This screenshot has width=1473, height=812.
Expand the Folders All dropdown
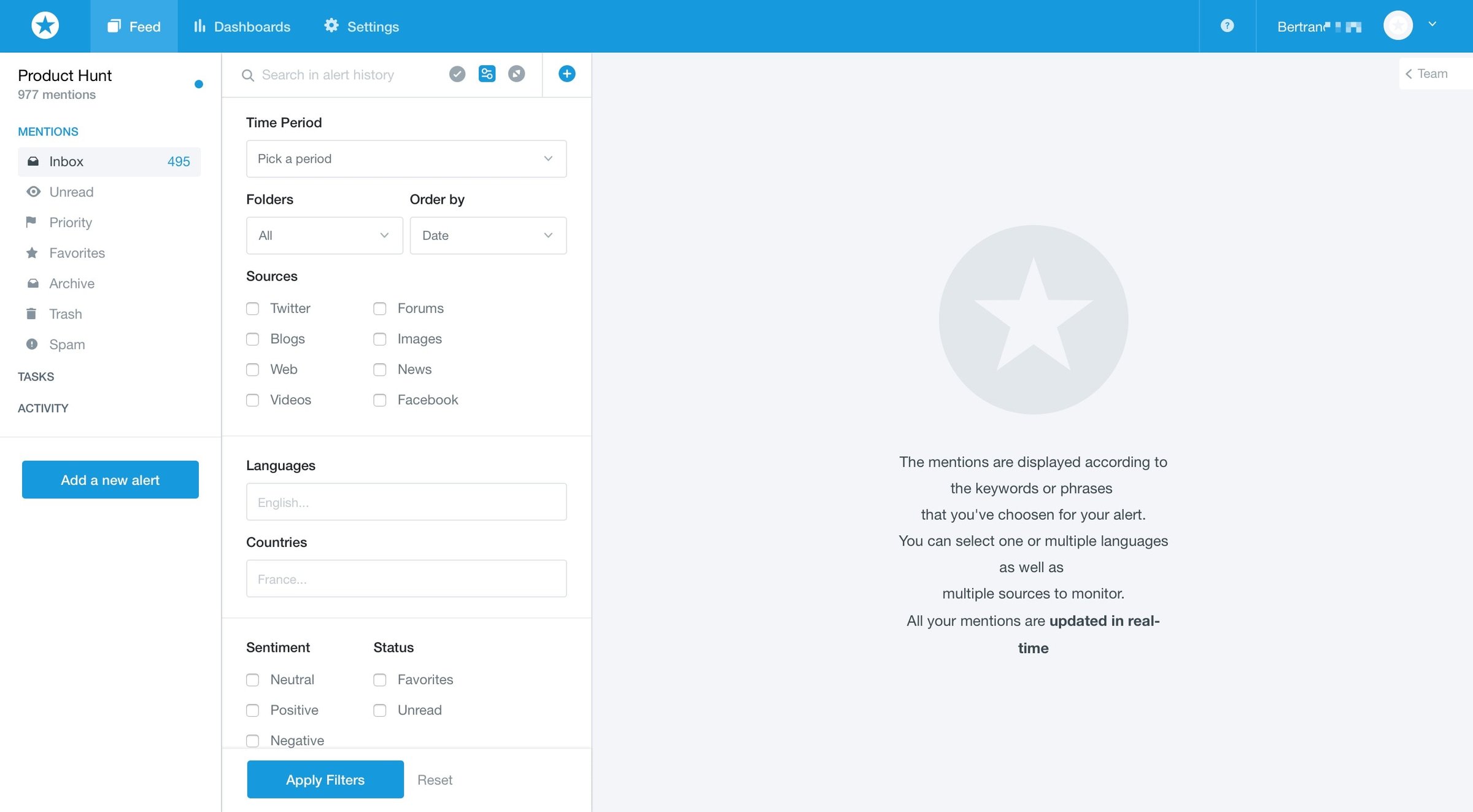324,236
